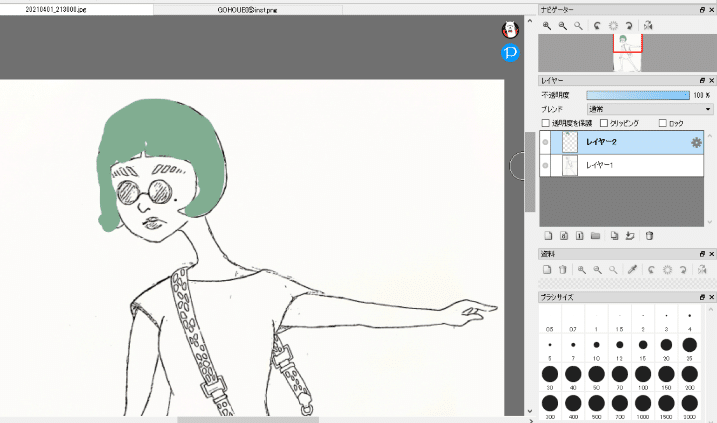Zoom in using the Navigator panel

547,26
